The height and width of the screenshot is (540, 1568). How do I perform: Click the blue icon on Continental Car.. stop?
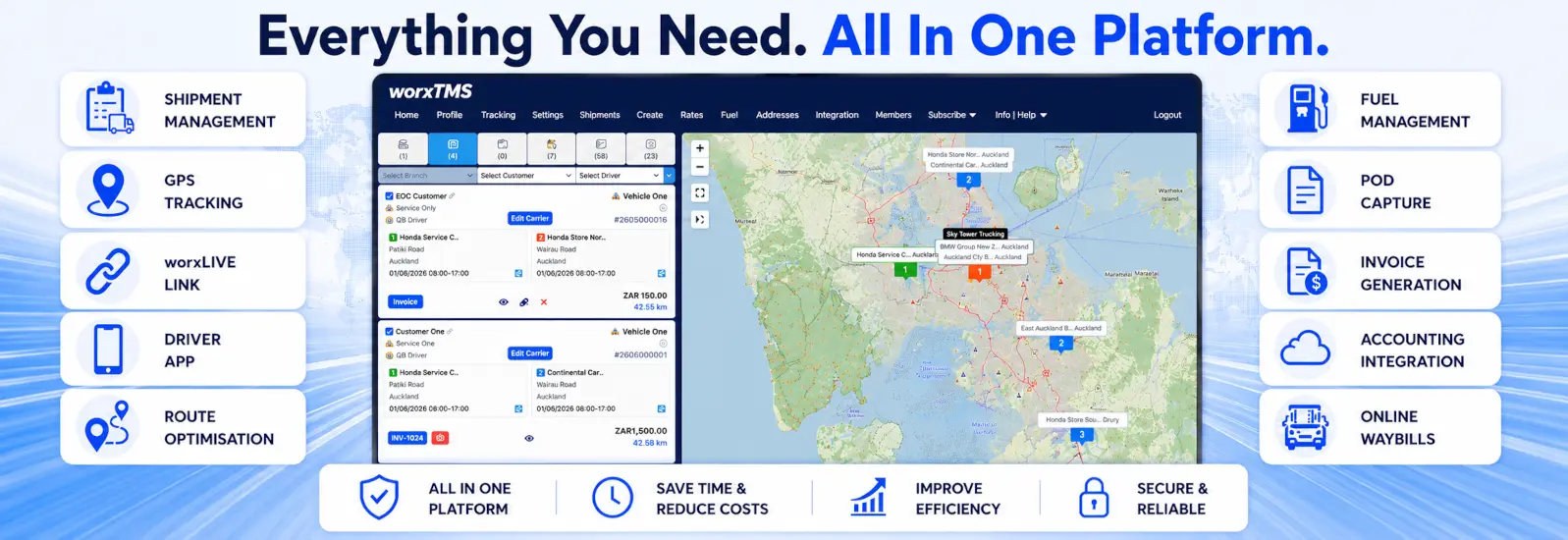662,408
